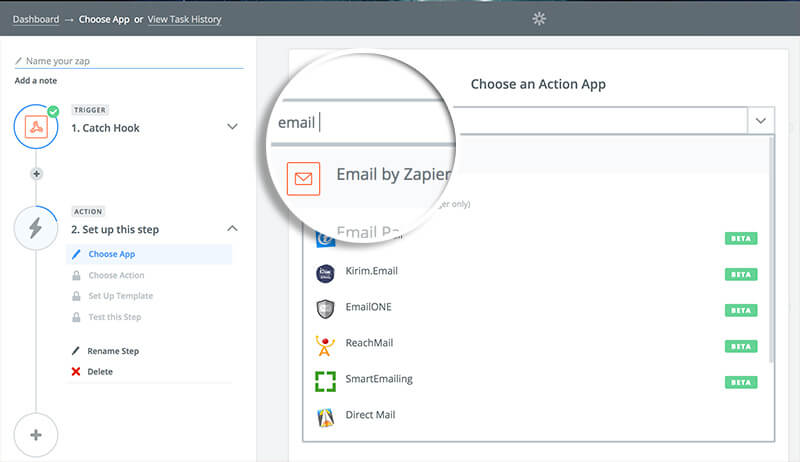Select Choose App step
The height and width of the screenshot is (462, 800).
click(149, 254)
